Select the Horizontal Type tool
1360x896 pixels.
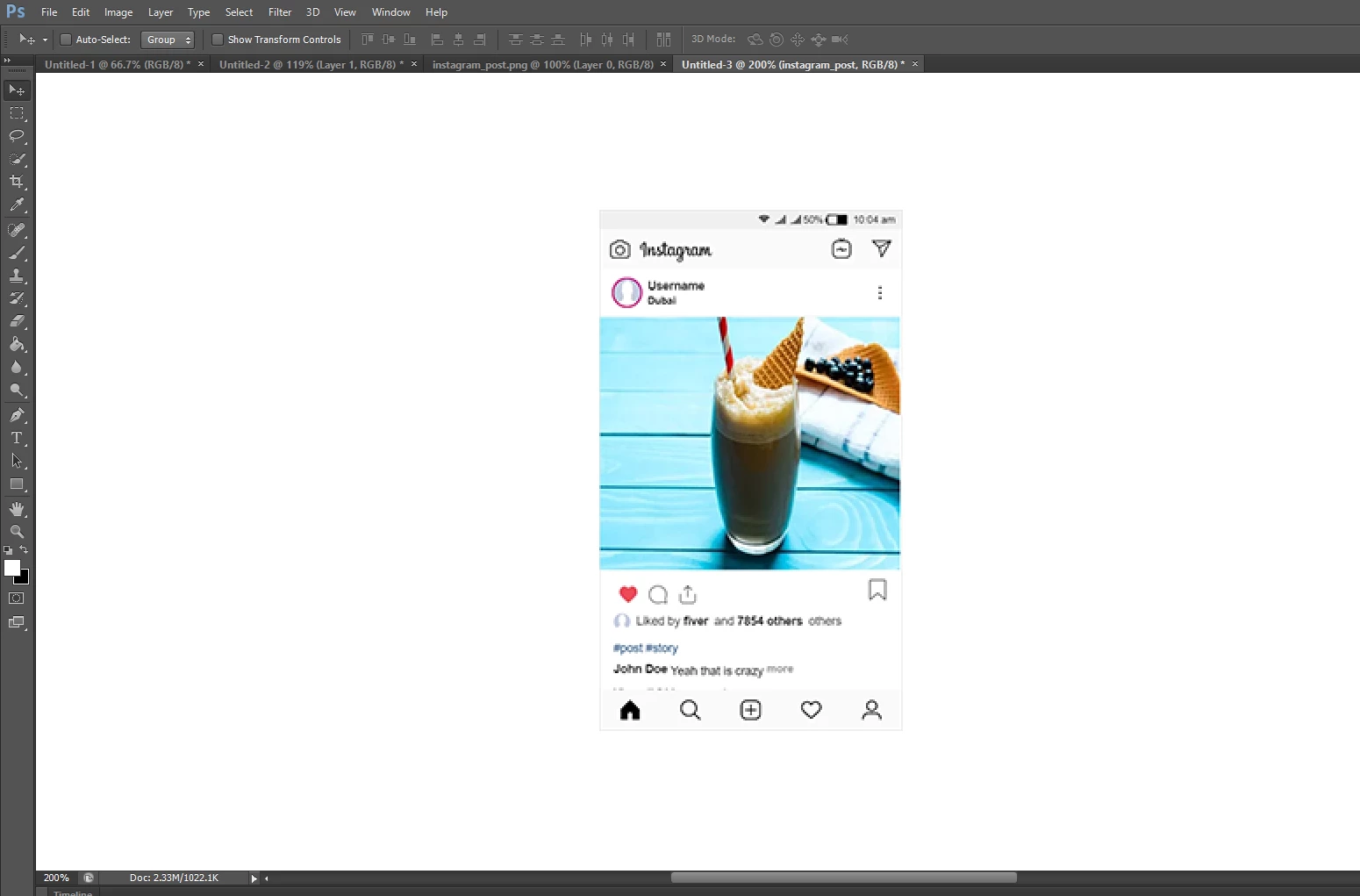17,438
